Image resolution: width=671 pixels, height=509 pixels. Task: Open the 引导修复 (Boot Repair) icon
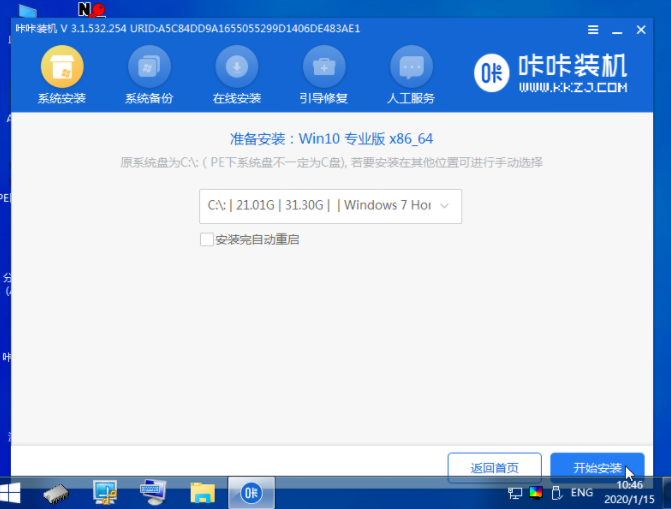324,68
